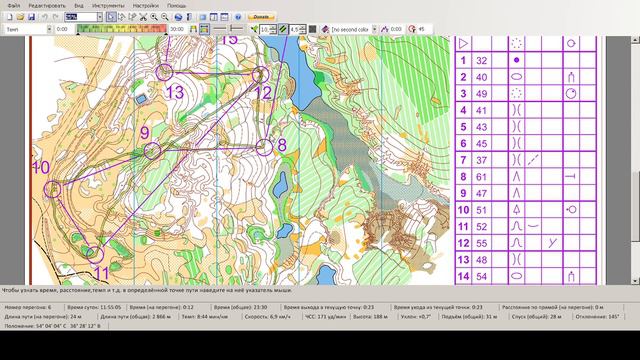Click the red compass icon near 45
Viewport: 640px width, 360px height.
pos(412,29)
